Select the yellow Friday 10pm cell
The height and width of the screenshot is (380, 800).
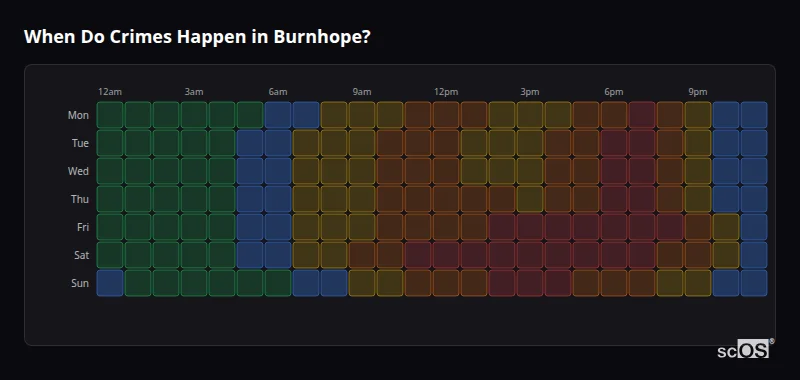click(726, 227)
